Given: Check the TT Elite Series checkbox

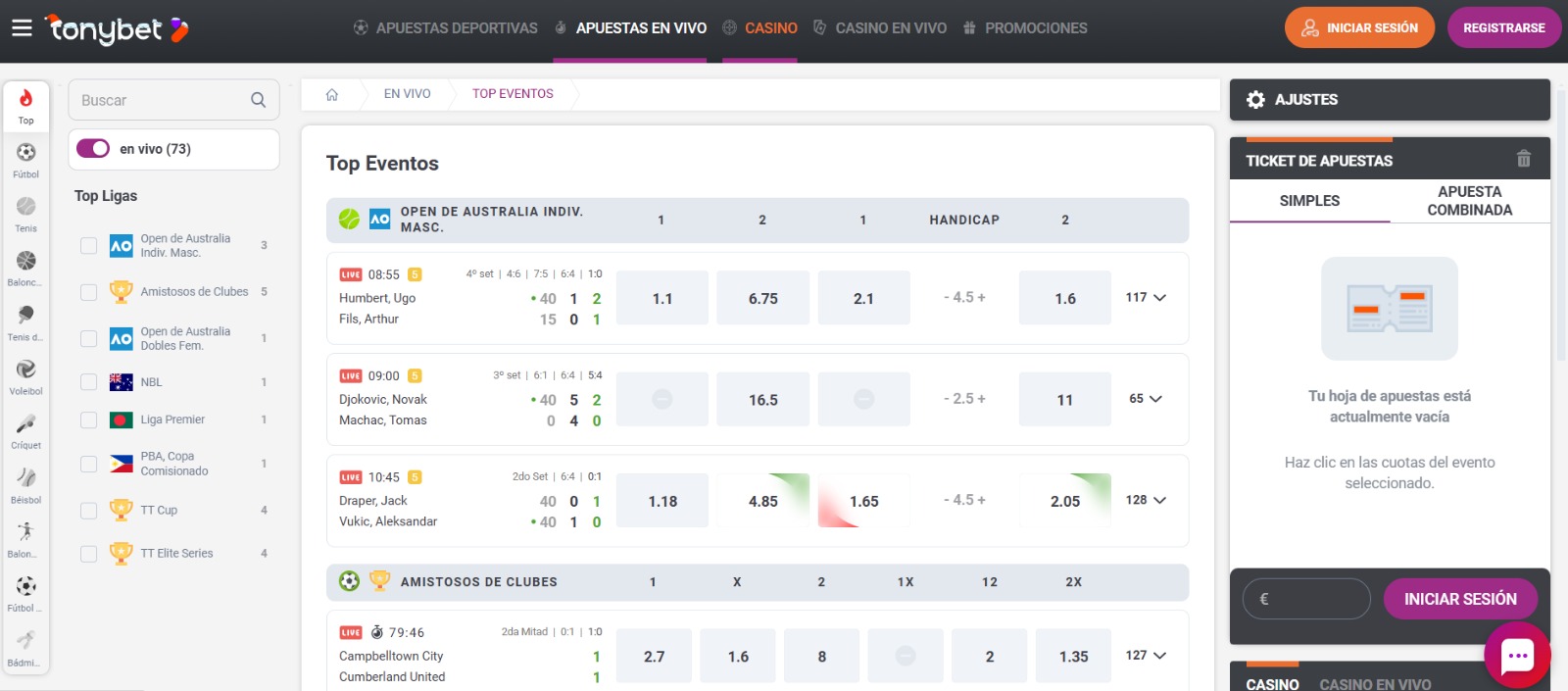Looking at the screenshot, I should (x=89, y=553).
